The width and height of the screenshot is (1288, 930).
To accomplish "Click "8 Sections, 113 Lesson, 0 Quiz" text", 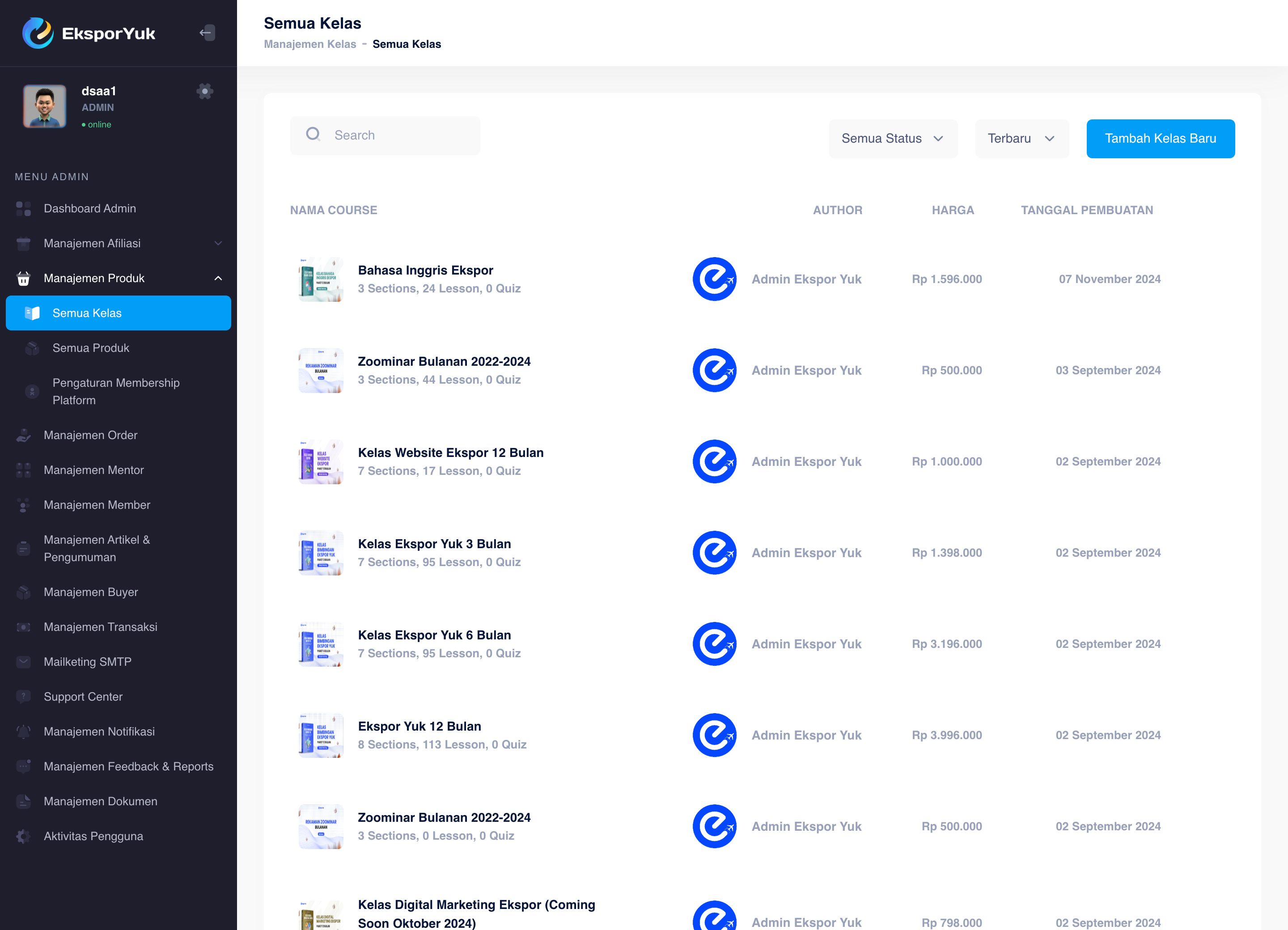I will click(442, 745).
